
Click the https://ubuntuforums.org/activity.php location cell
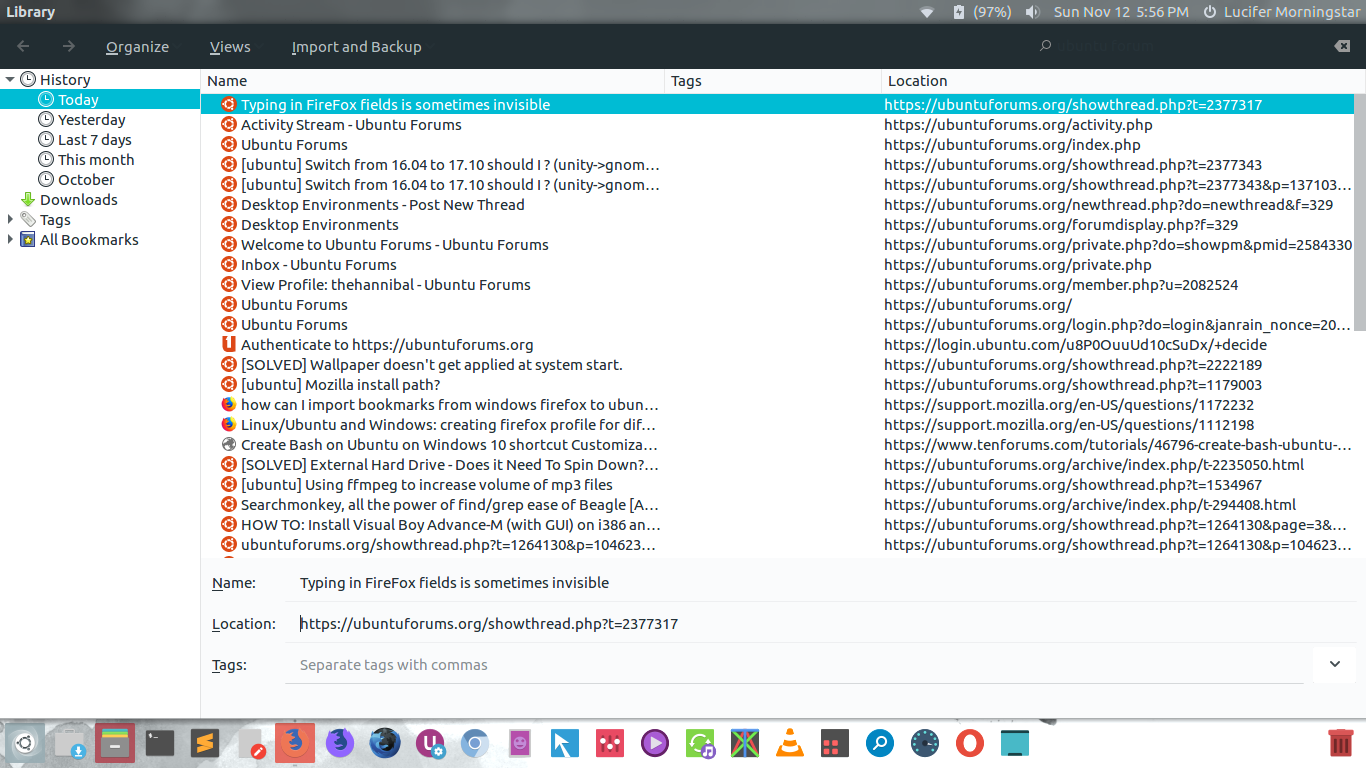click(1018, 125)
